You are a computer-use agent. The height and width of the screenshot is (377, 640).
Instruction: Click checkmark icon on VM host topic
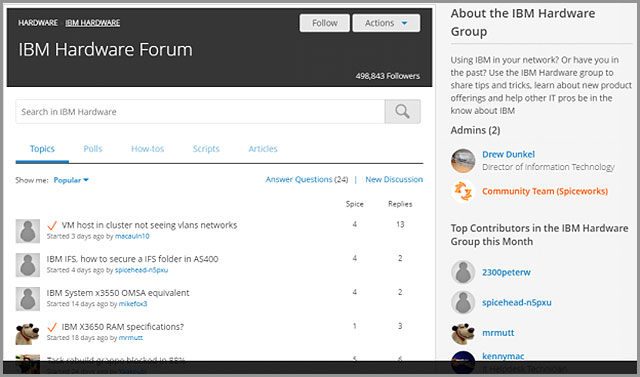pos(52,225)
